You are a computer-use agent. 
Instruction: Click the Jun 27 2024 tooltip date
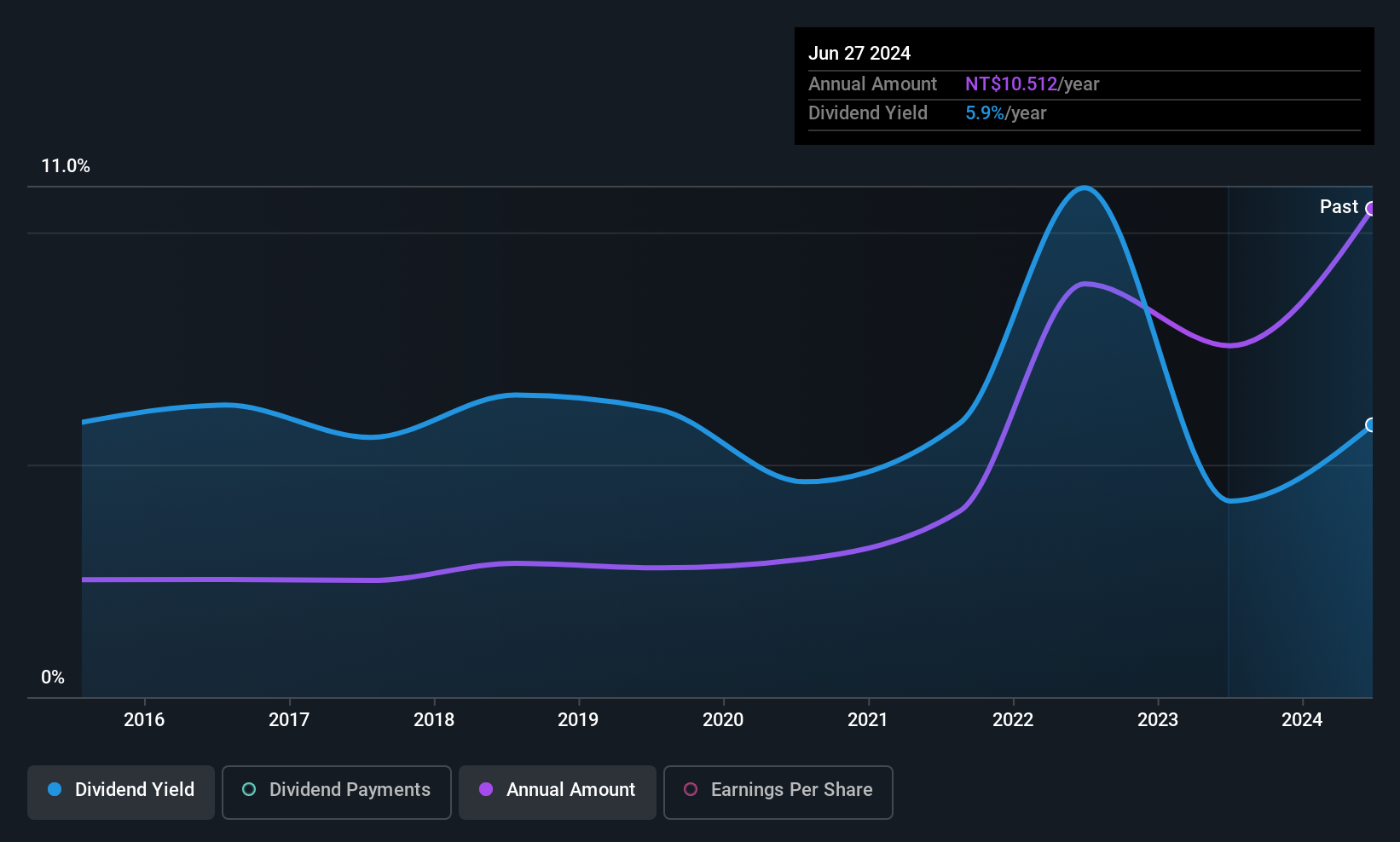tap(859, 53)
